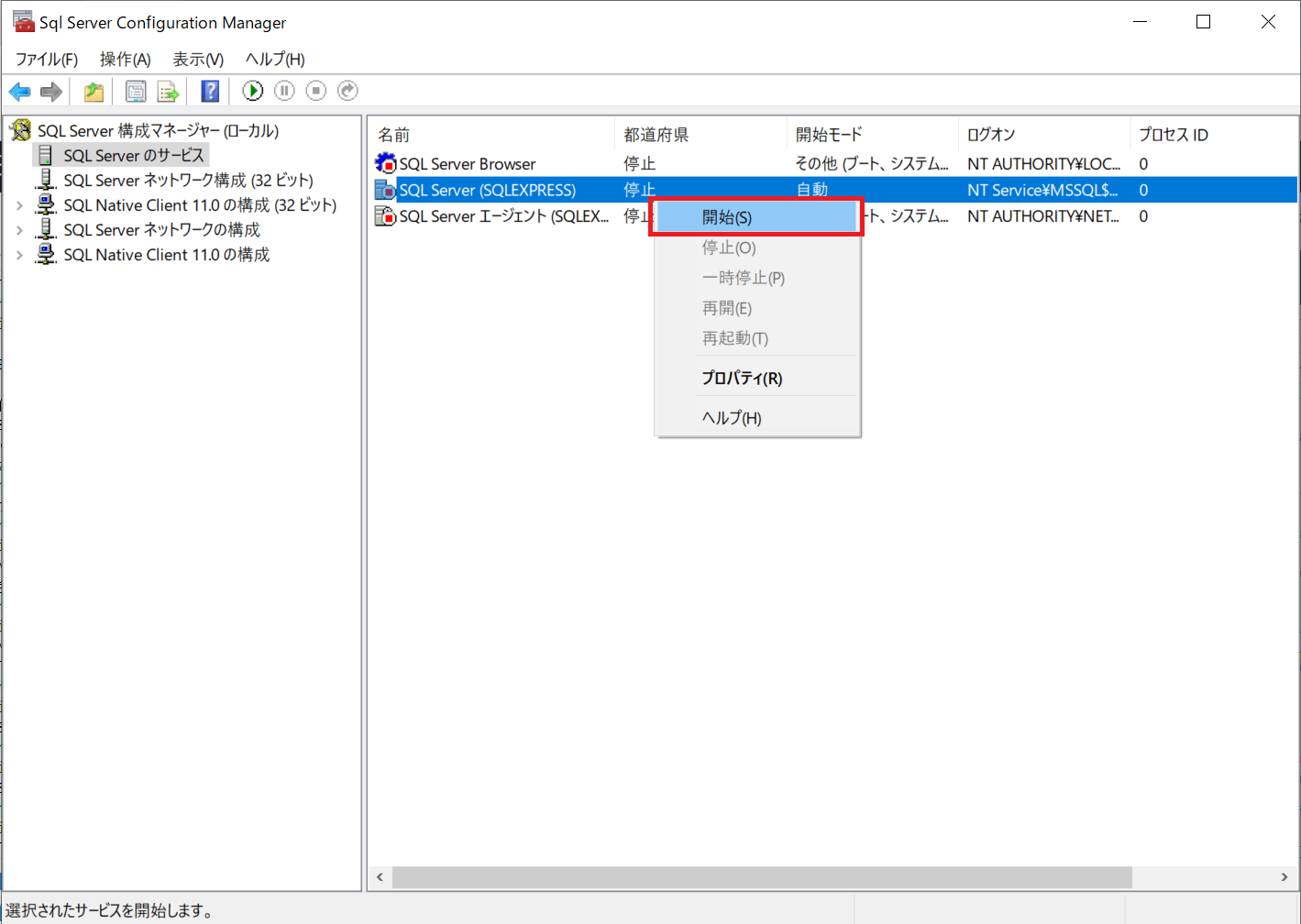Select SQL Native Client 11.0 の構成 (32 ビット) label
Image resolution: width=1301 pixels, height=924 pixels.
(x=200, y=204)
